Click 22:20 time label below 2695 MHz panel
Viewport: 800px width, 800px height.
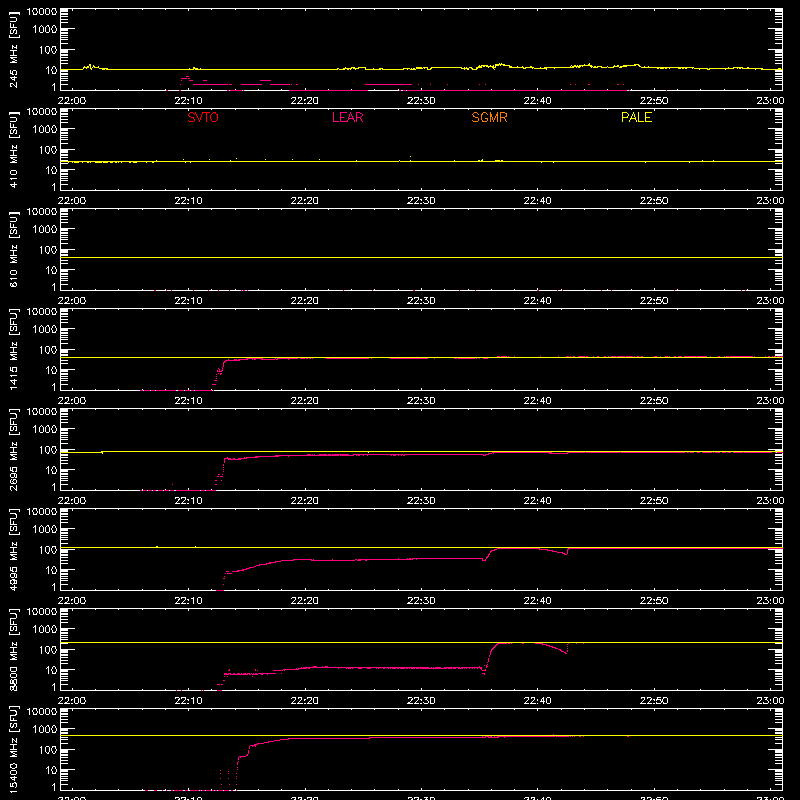(x=305, y=501)
